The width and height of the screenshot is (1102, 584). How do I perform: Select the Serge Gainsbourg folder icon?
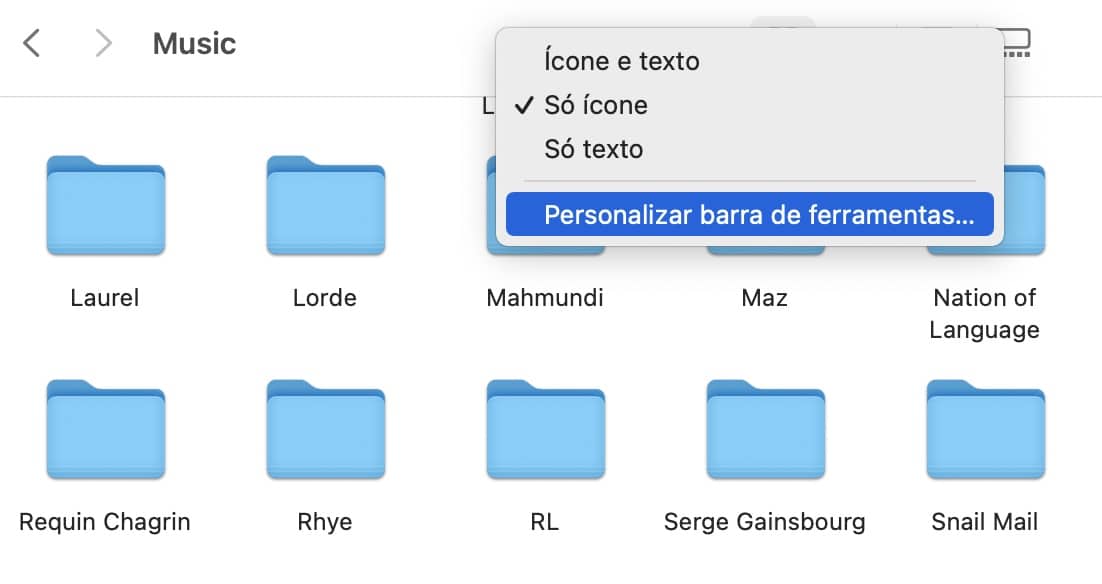(765, 430)
